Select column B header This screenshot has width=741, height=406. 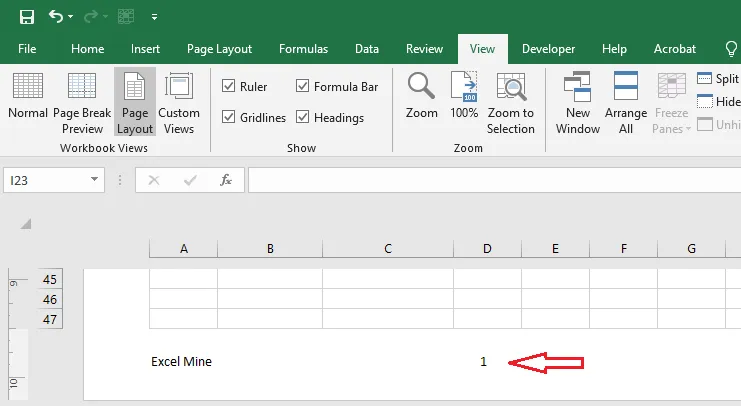coord(270,249)
